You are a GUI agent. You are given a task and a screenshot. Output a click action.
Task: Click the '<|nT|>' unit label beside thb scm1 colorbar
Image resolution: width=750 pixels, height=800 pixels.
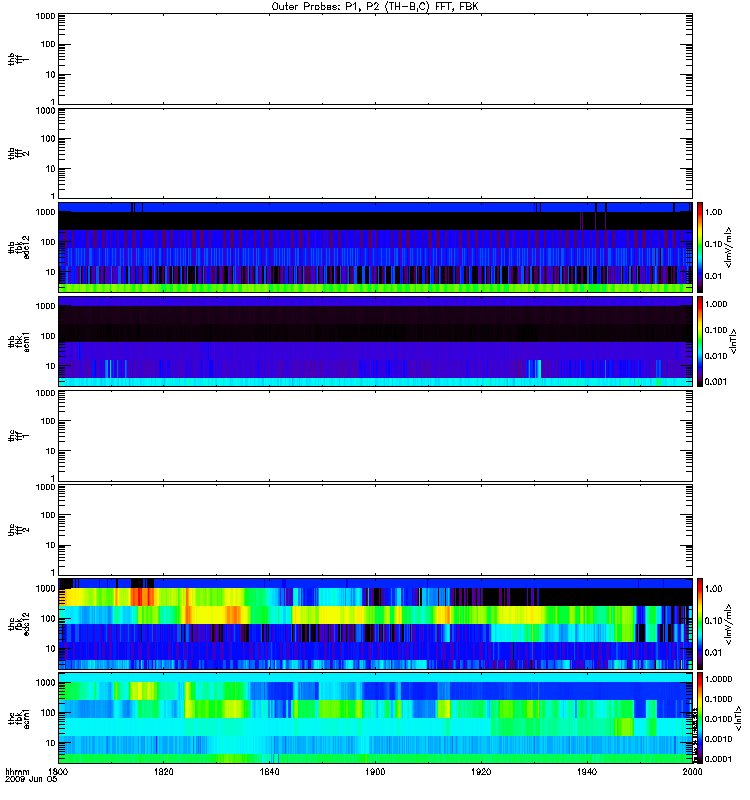click(x=733, y=341)
